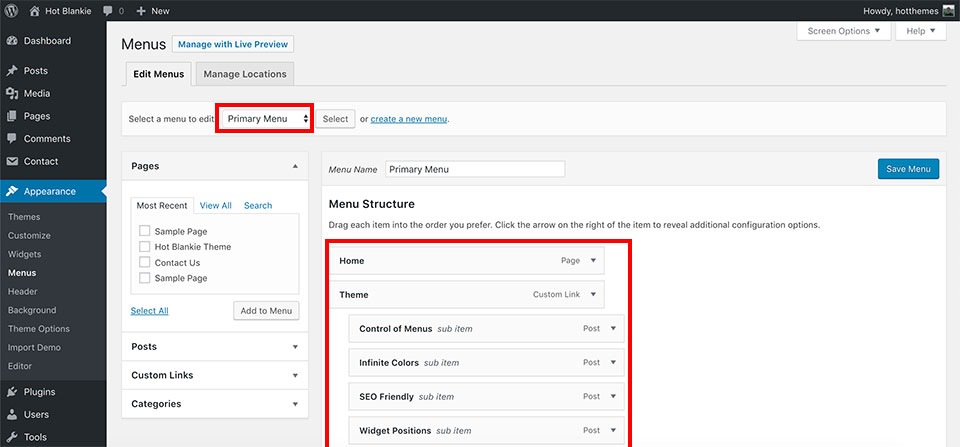Click the Appearance paintbrush icon
The height and width of the screenshot is (447, 960).
point(12,191)
